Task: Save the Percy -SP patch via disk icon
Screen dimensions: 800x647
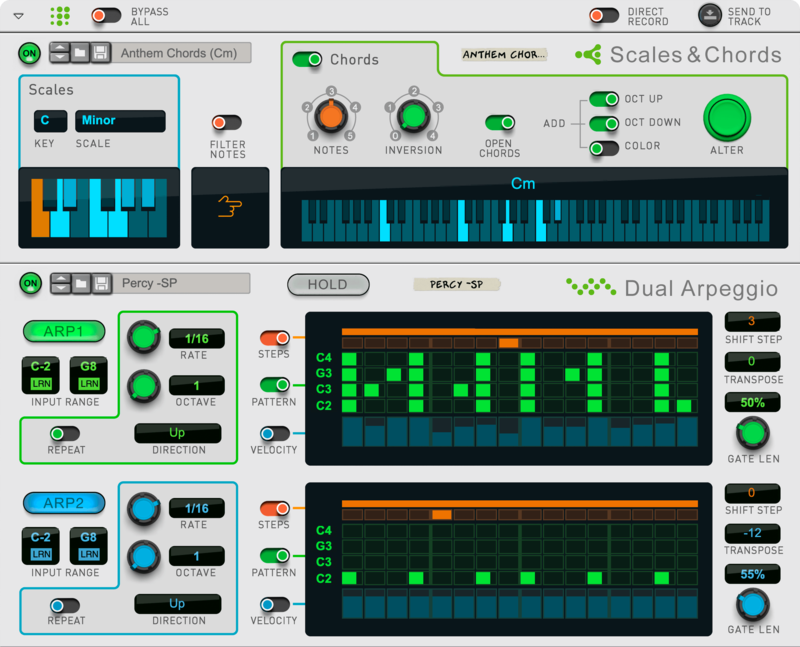Action: [101, 284]
